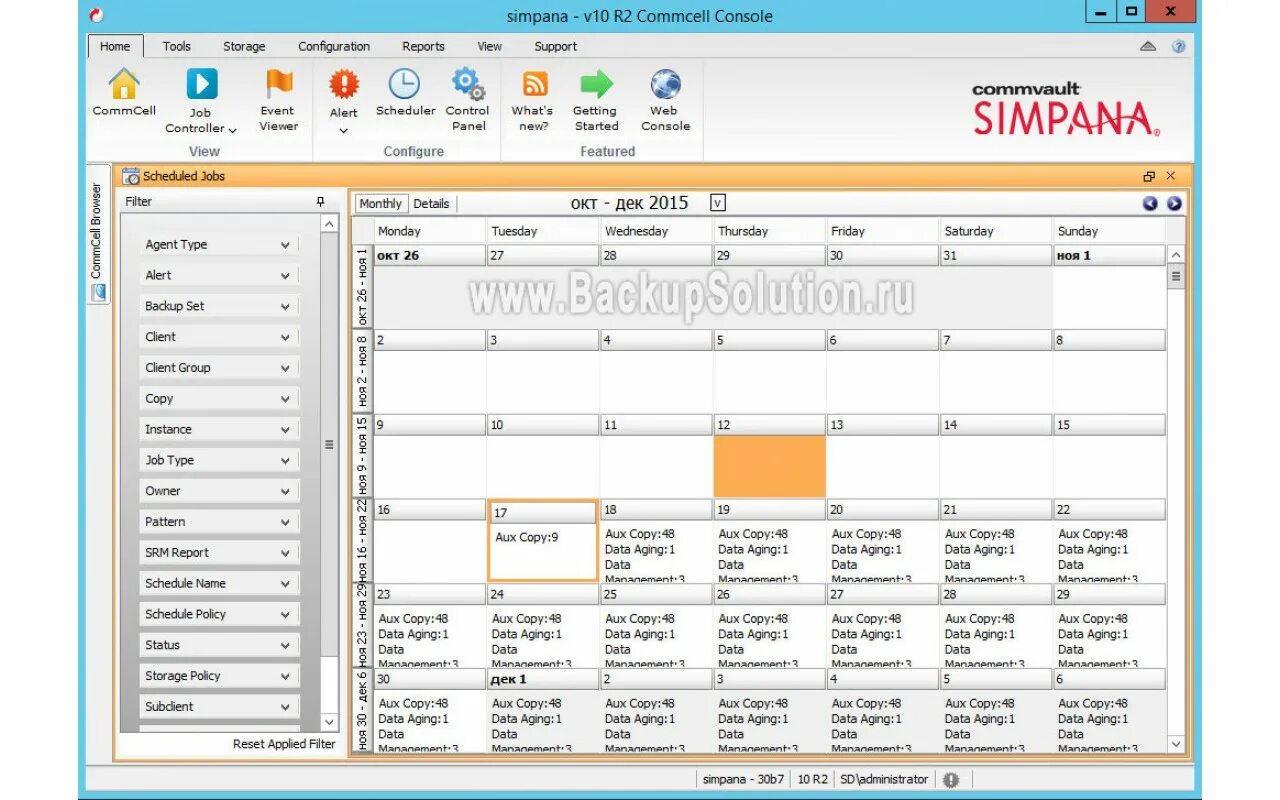Open the Event Viewer flag icon
The height and width of the screenshot is (800, 1280).
coord(278,84)
